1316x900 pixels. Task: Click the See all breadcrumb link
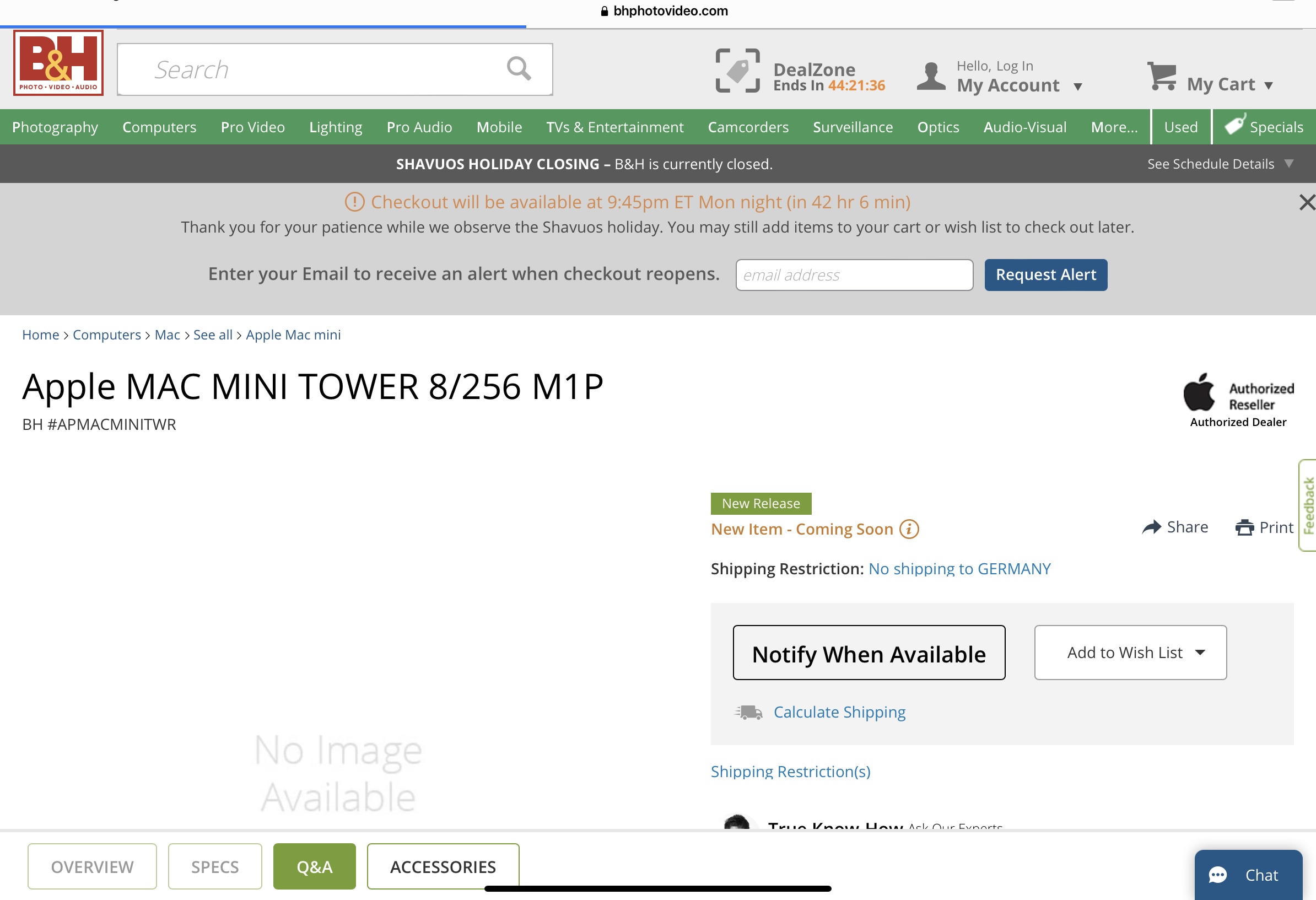[x=213, y=335]
